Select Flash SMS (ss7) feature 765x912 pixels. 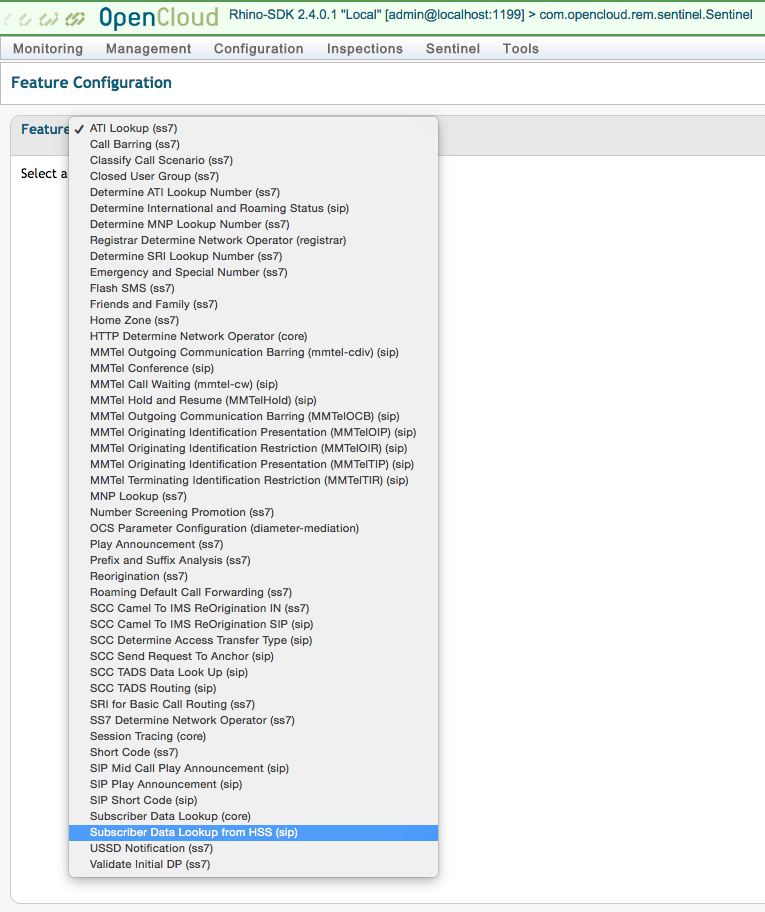click(x=132, y=288)
